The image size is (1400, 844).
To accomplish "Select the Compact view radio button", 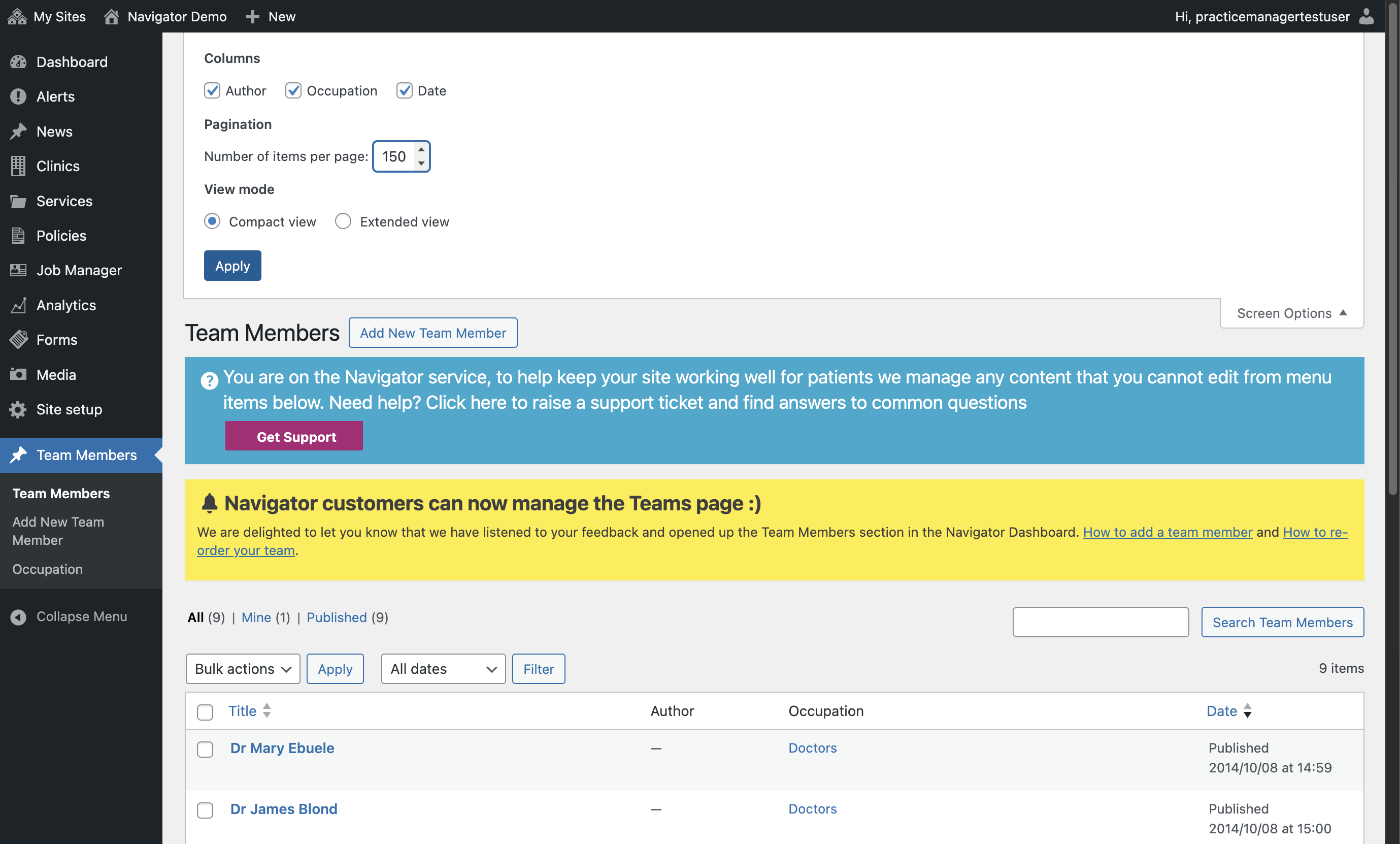I will click(x=212, y=221).
